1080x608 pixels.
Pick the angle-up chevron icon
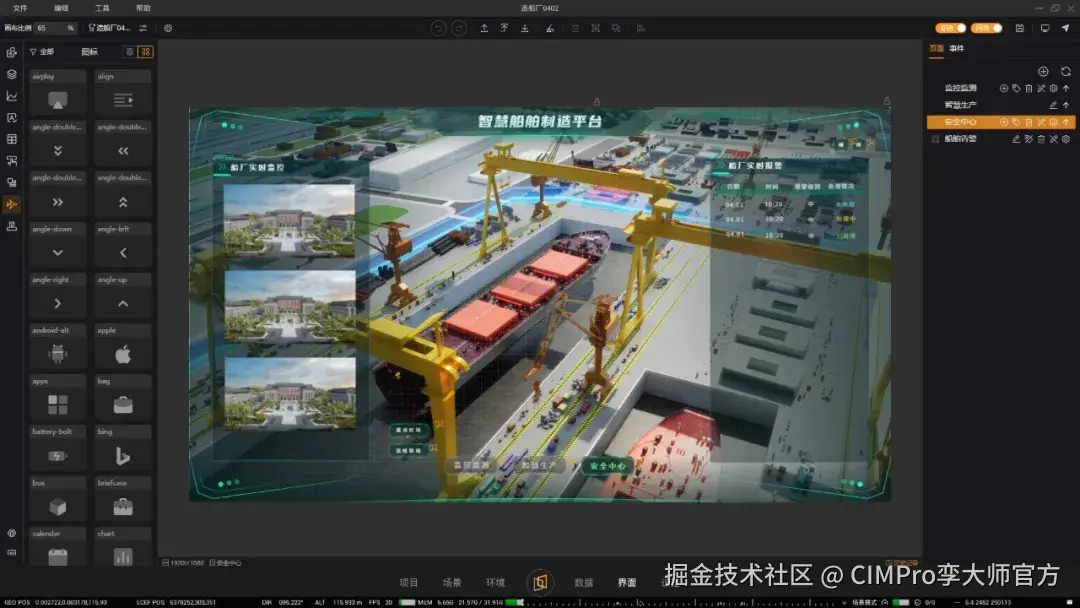point(123,304)
